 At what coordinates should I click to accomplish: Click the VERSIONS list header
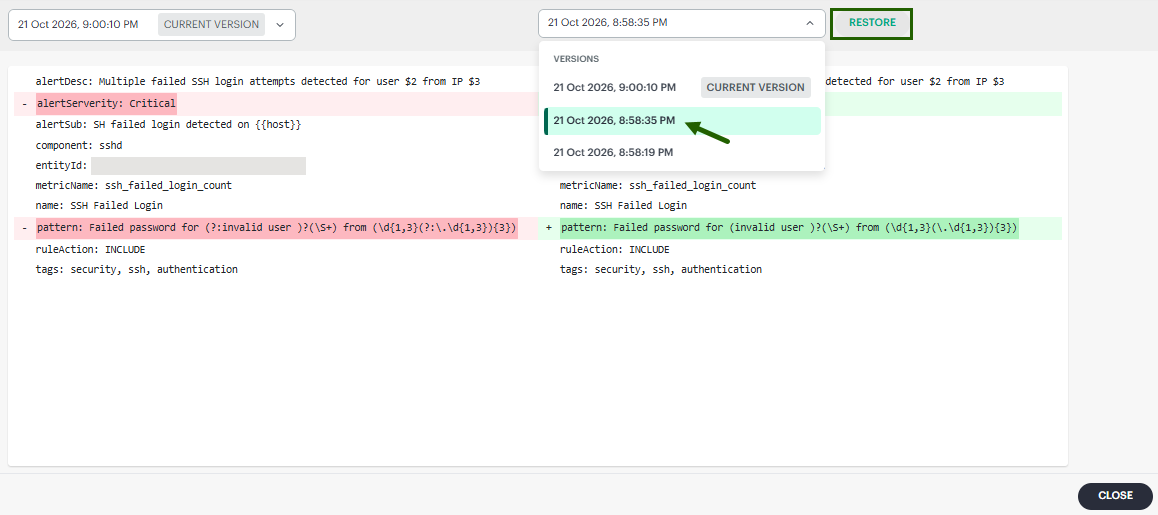[x=576, y=58]
